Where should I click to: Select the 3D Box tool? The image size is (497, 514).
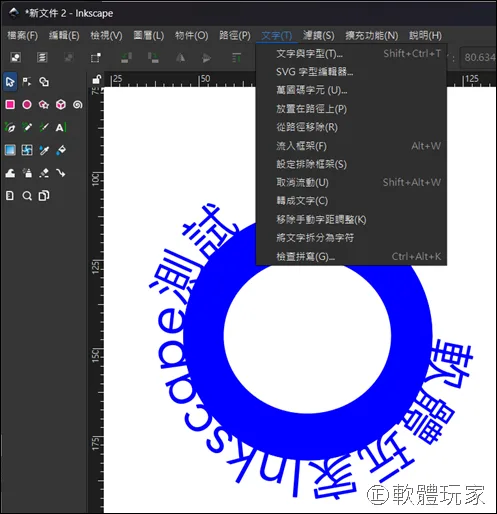point(61,105)
